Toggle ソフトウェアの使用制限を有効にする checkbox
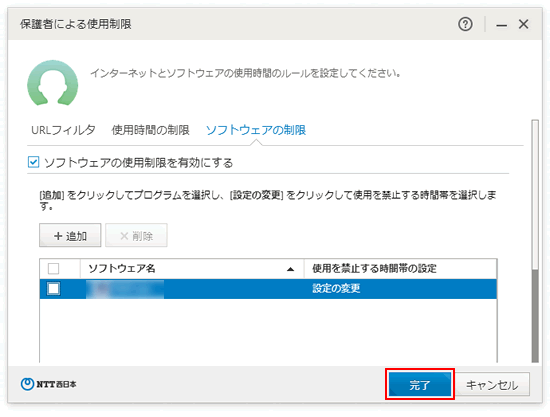The width and height of the screenshot is (550, 417). click(x=33, y=162)
